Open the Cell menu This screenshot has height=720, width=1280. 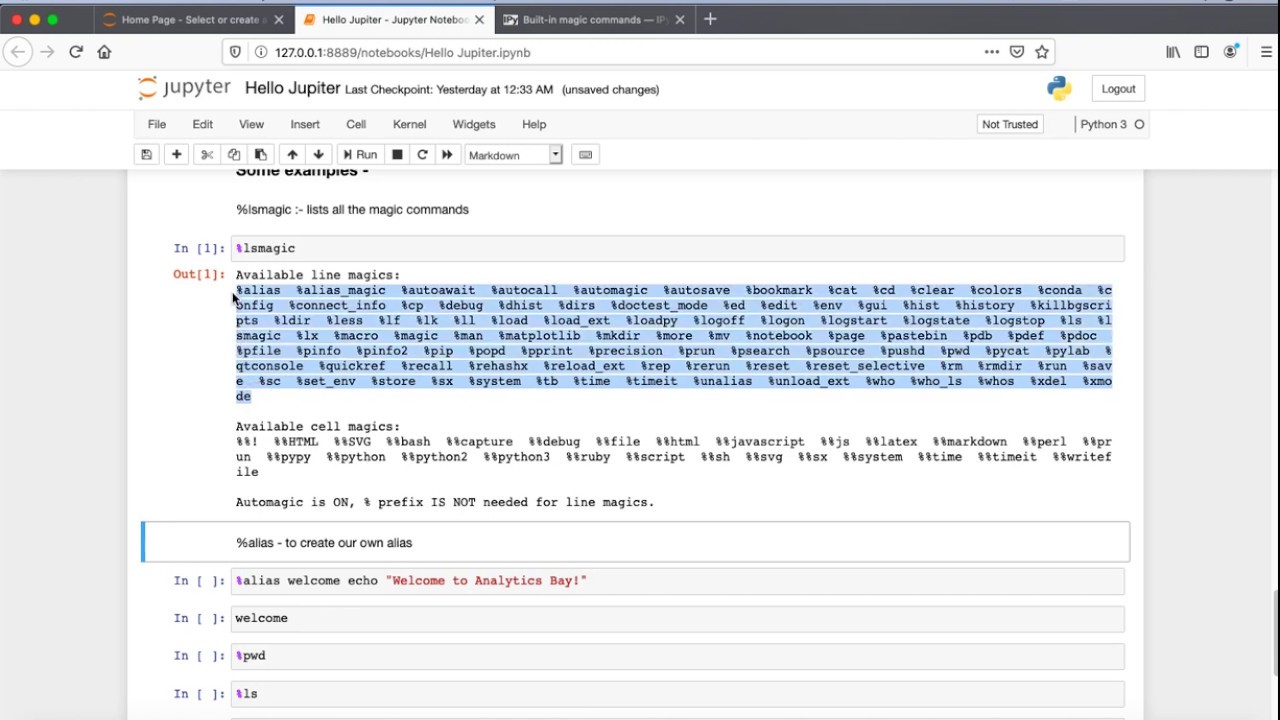point(356,124)
